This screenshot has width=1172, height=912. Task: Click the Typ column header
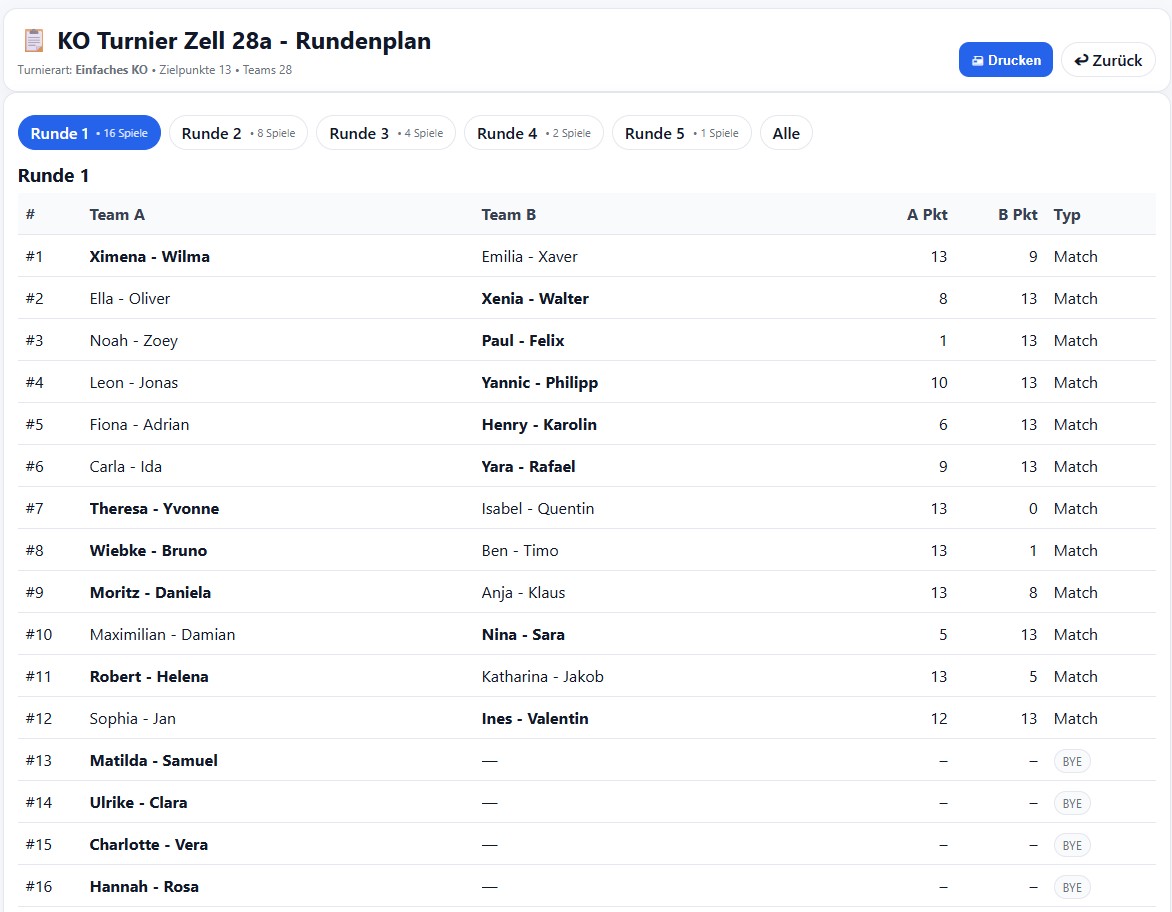[1067, 214]
